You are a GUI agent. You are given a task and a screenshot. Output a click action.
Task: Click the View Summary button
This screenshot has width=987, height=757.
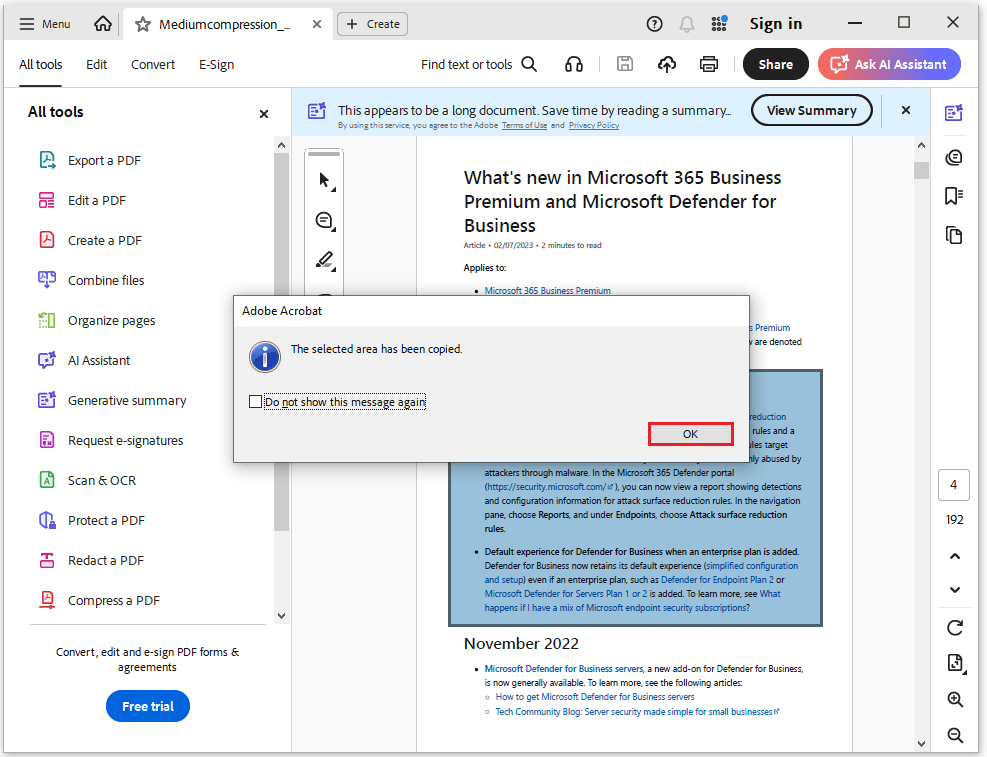pos(811,110)
